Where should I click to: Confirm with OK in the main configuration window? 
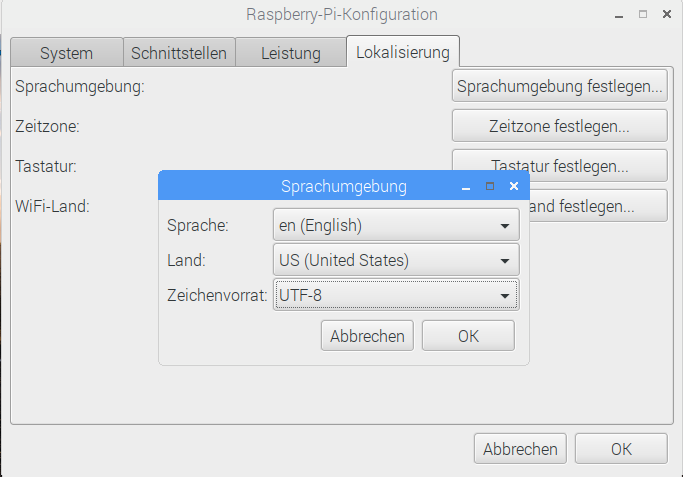click(621, 449)
